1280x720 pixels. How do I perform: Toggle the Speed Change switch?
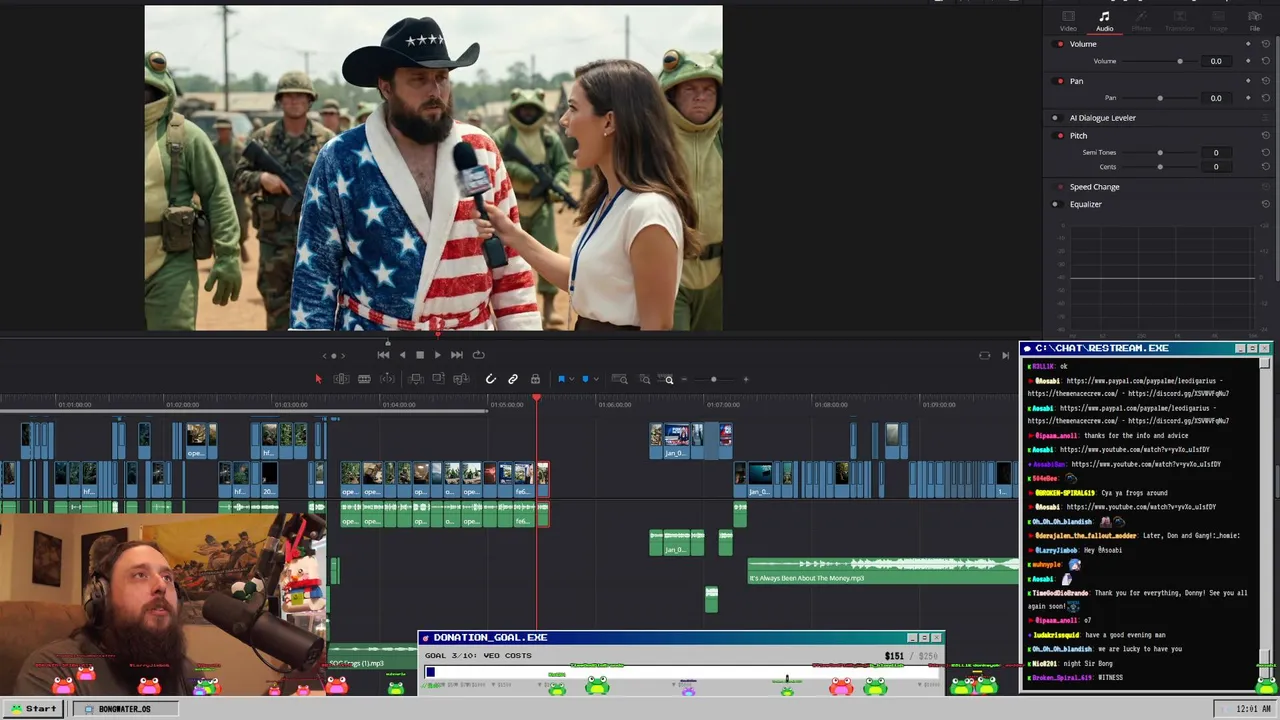[x=1058, y=187]
